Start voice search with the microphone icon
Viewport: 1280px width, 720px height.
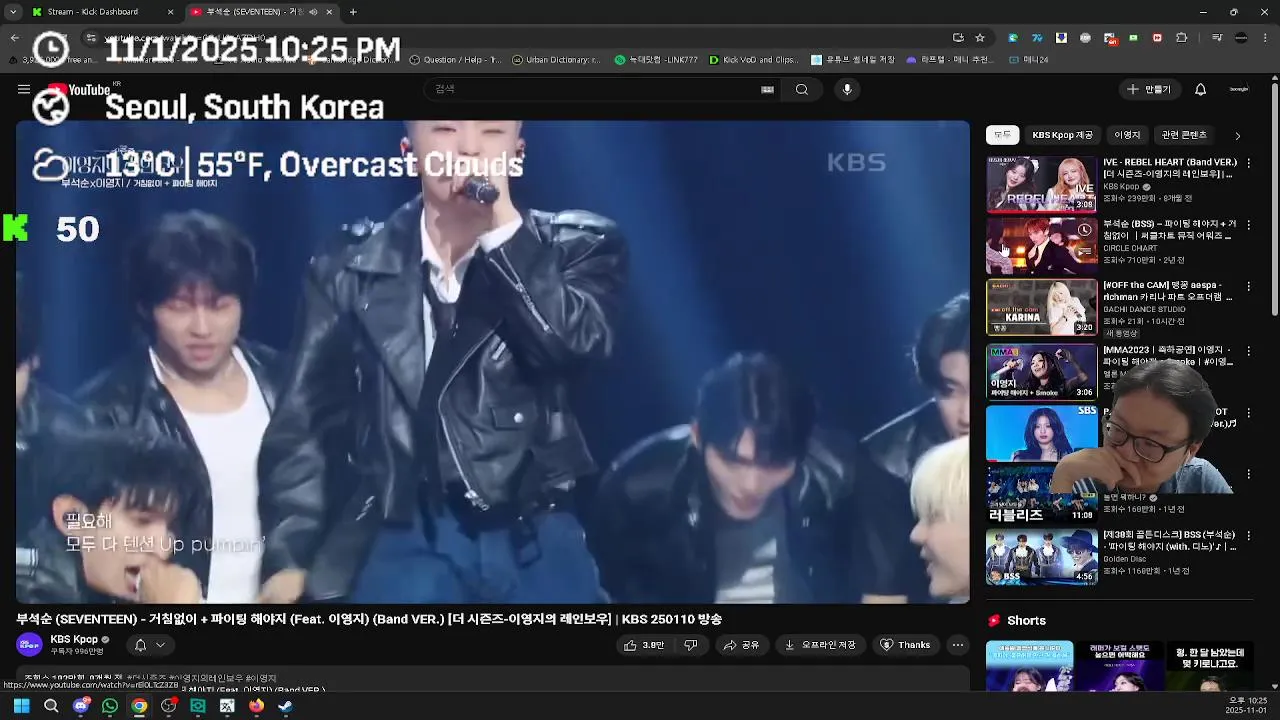[847, 89]
